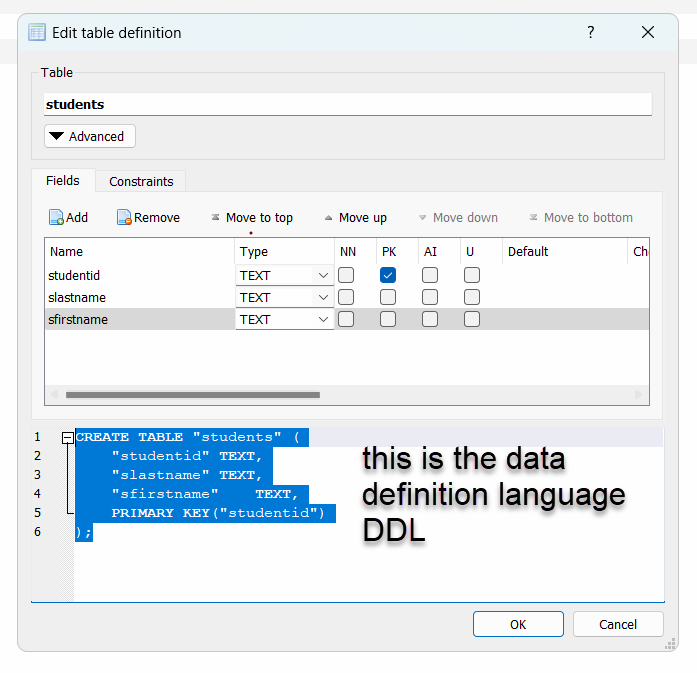Viewport: 697px width, 673px height.
Task: Toggle U checkbox for studentid
Action: pos(472,275)
